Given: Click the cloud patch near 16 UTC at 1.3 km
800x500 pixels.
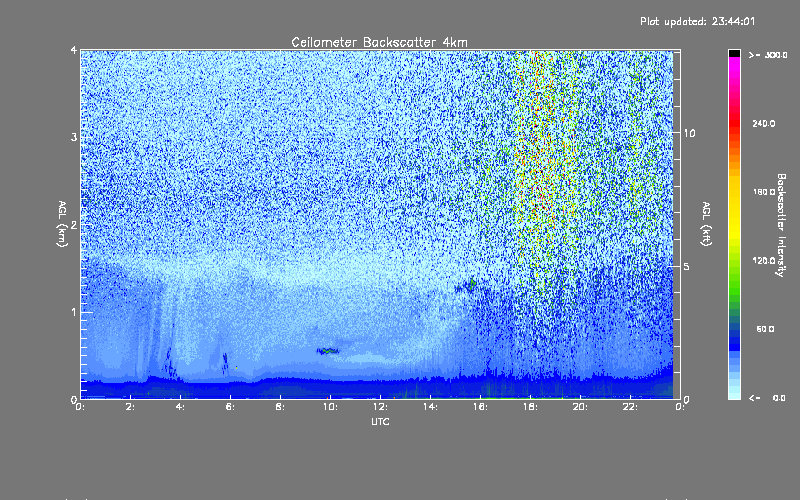Looking at the screenshot, I should 467,286.
